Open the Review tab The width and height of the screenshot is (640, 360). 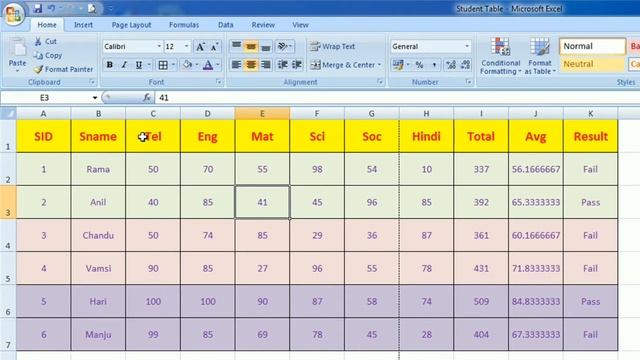263,25
